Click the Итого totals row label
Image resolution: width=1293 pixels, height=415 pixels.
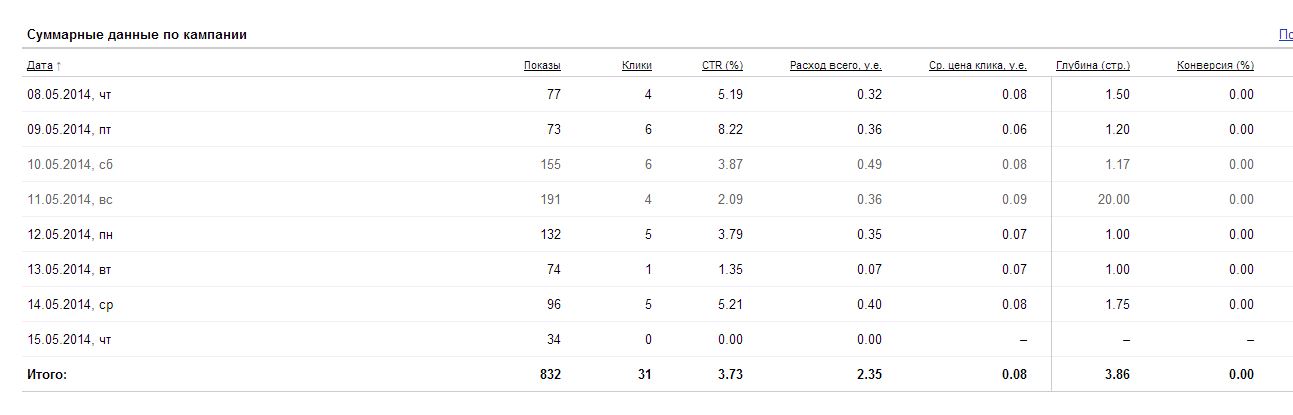click(47, 374)
